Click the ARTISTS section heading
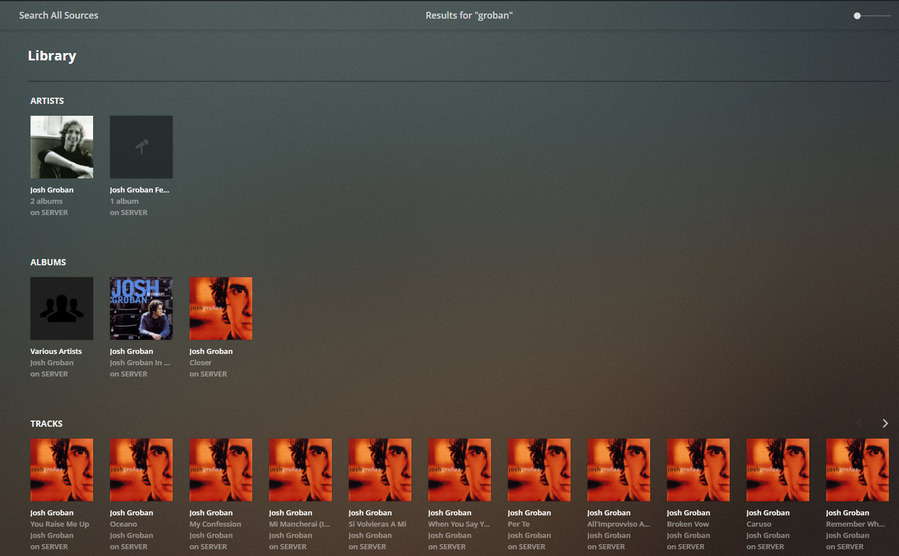The image size is (899, 556). [47, 100]
